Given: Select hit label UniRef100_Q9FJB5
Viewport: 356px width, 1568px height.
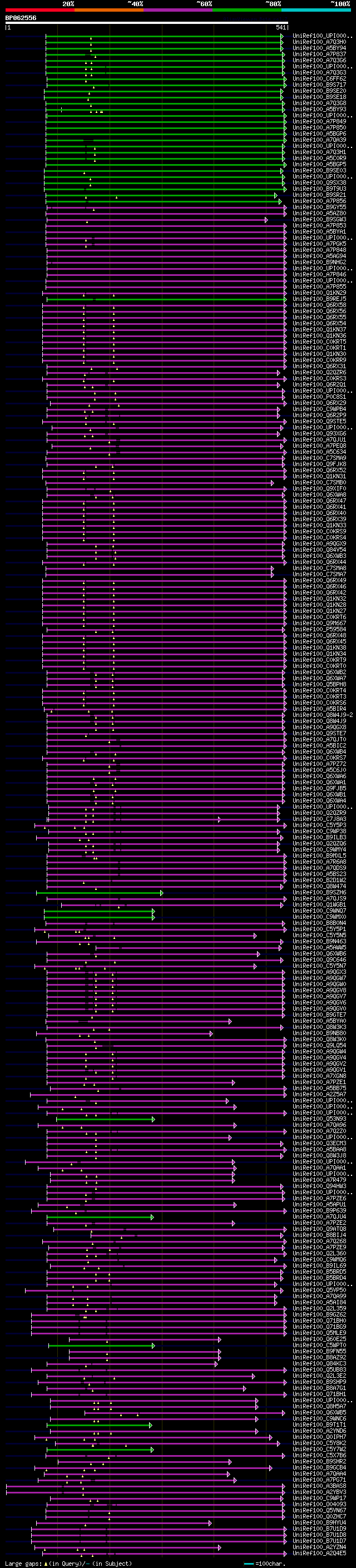Looking at the screenshot, I should click(x=319, y=789).
